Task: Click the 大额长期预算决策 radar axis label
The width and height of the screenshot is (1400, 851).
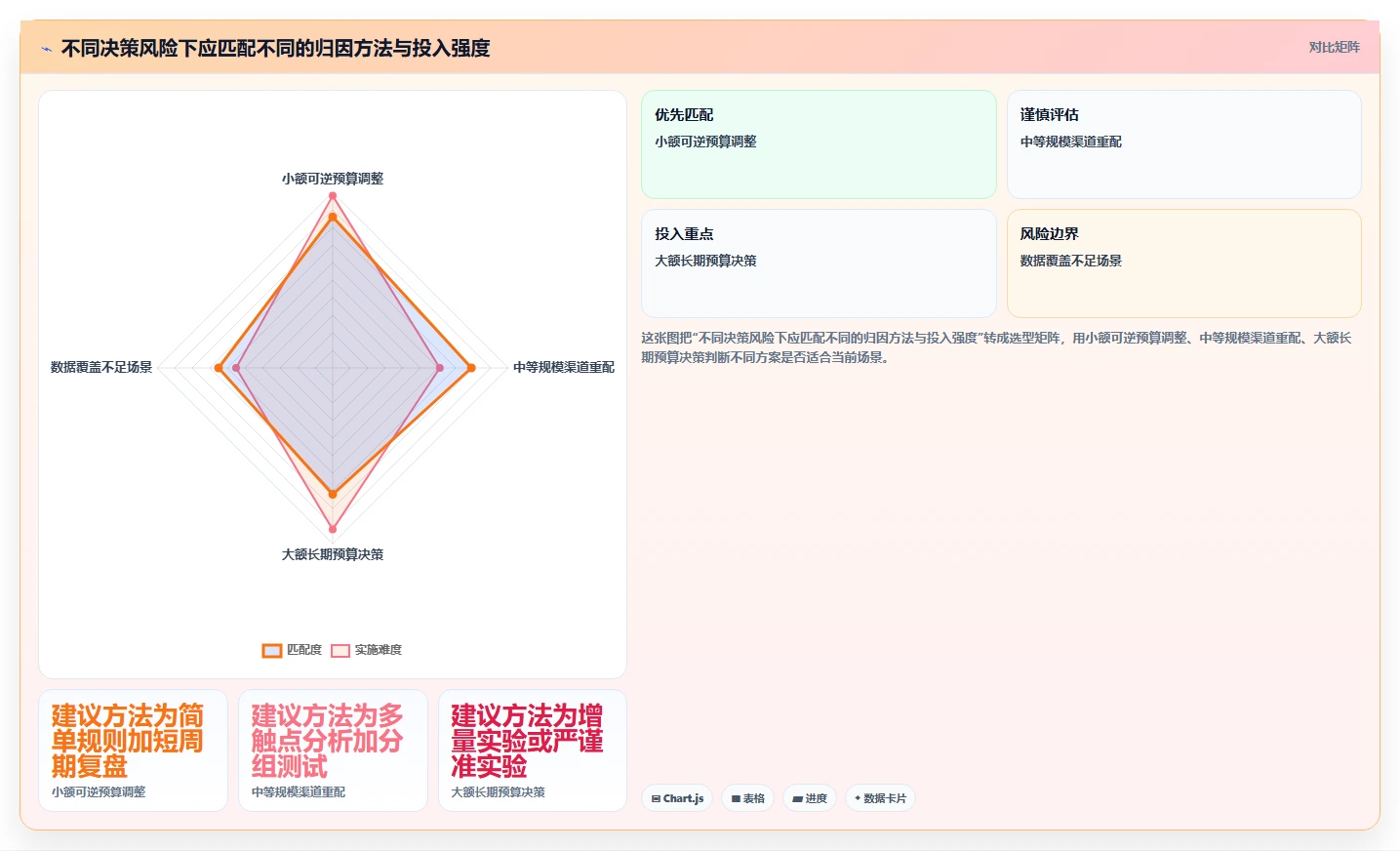Action: click(333, 554)
